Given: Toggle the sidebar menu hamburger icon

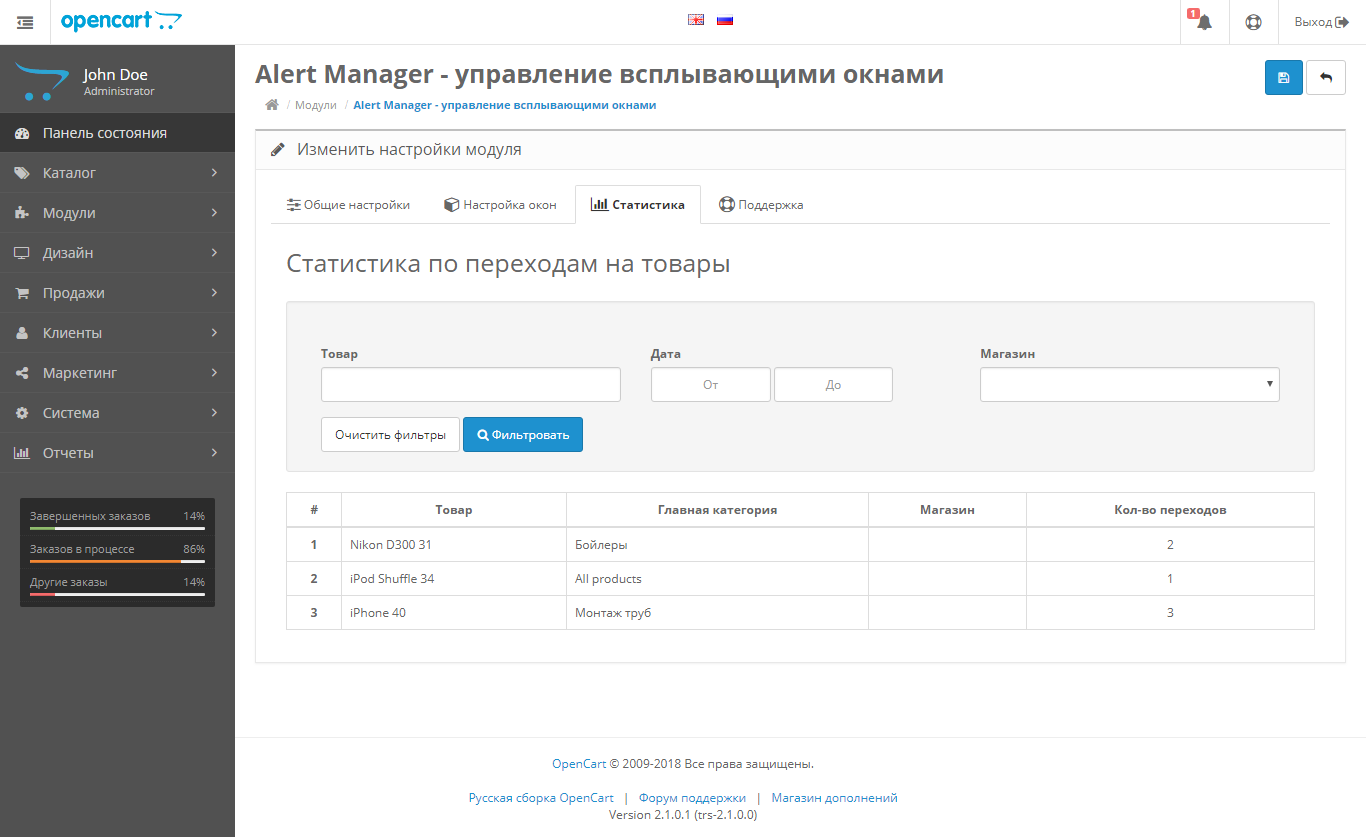Looking at the screenshot, I should [25, 22].
